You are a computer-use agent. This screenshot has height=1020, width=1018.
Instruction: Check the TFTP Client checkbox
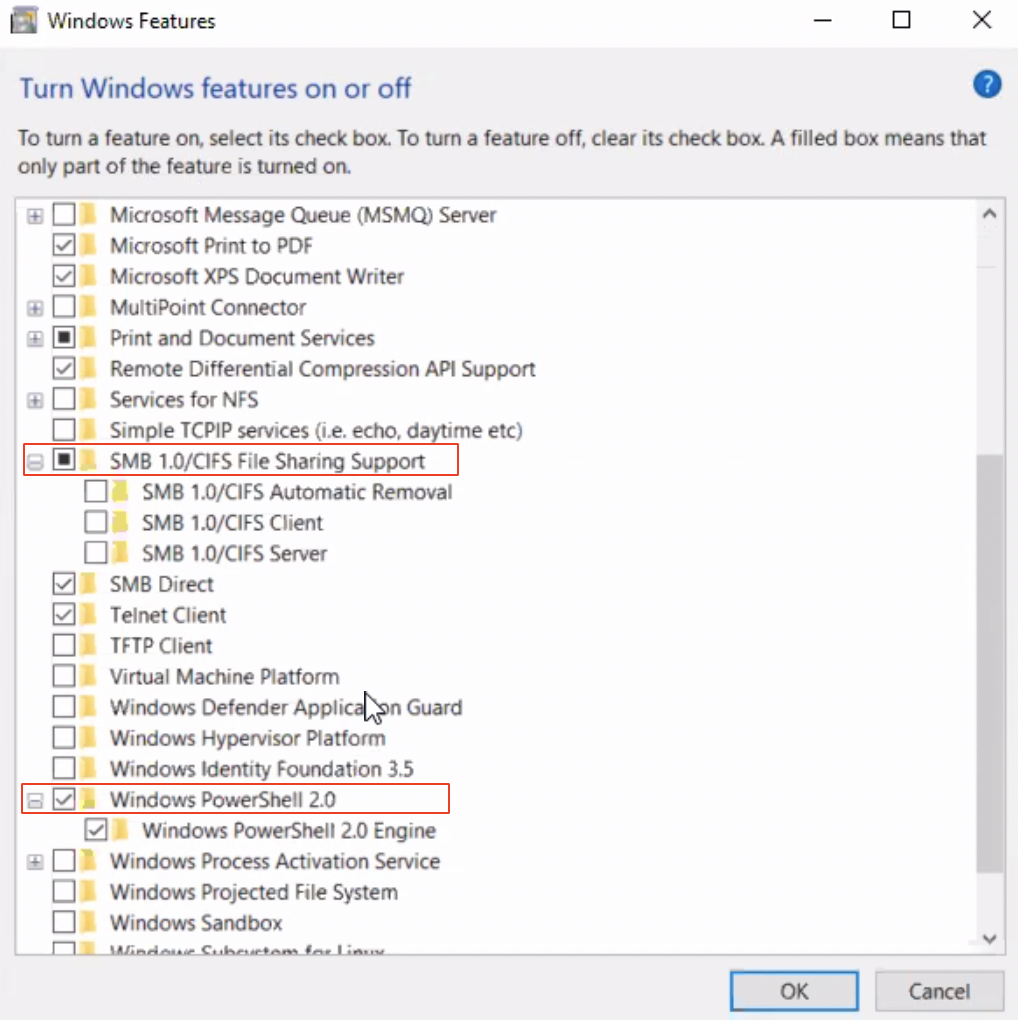tap(64, 645)
